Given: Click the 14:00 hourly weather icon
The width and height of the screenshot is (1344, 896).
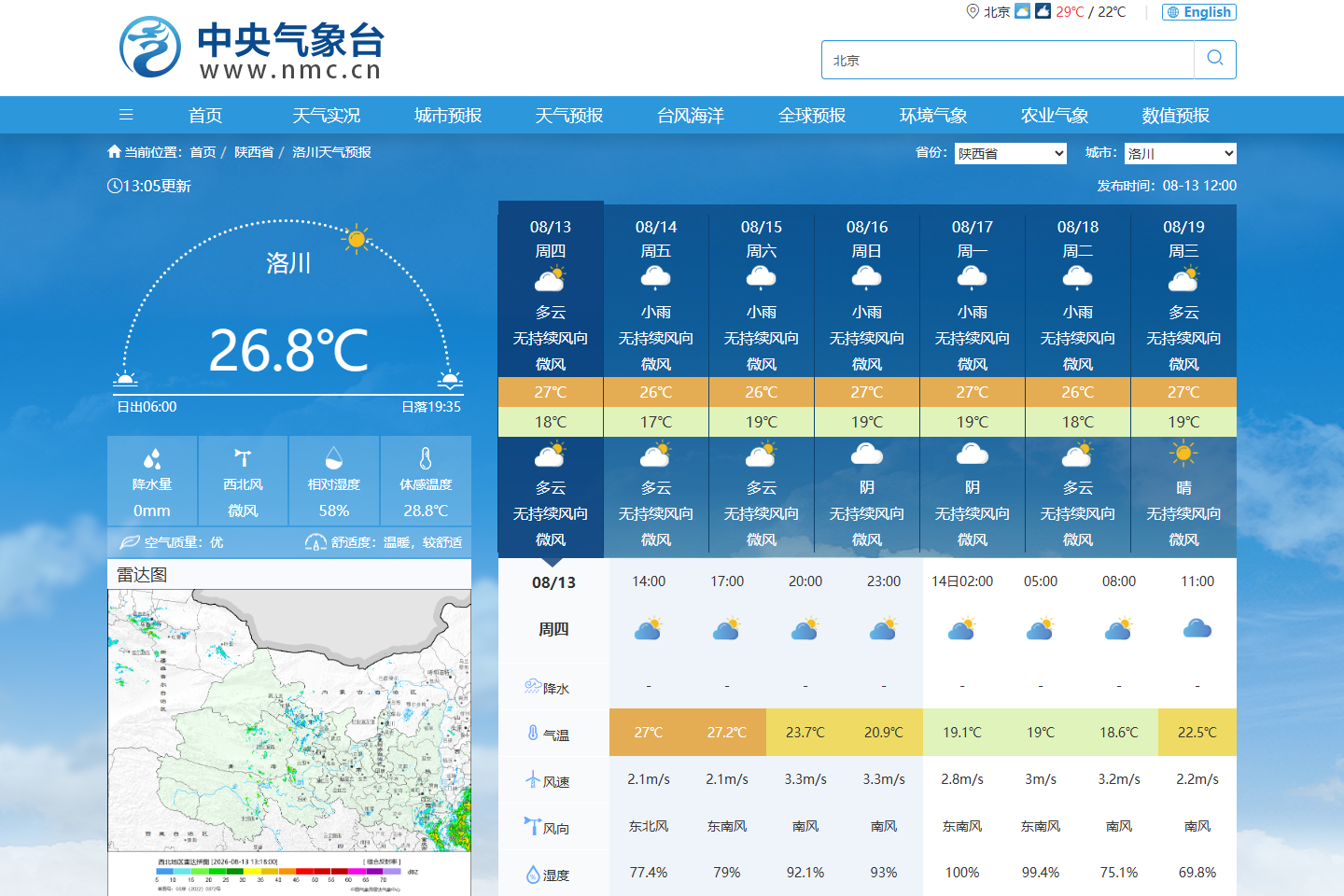Looking at the screenshot, I should point(649,628).
